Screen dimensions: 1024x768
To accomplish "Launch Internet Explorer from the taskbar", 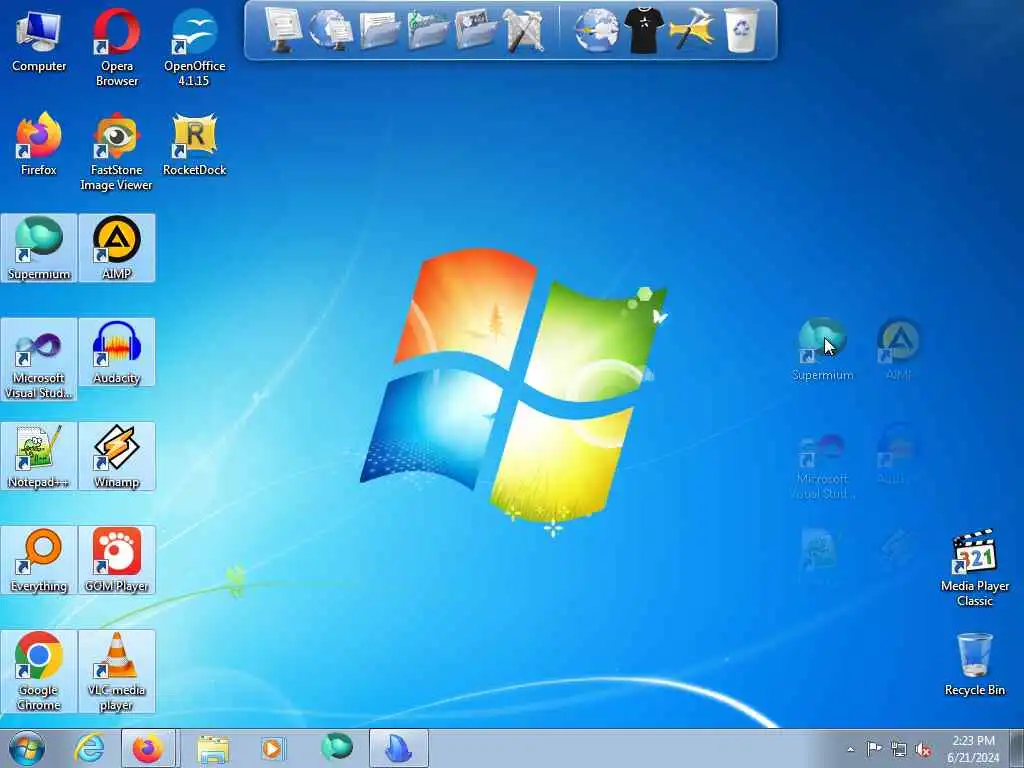I will click(x=89, y=748).
